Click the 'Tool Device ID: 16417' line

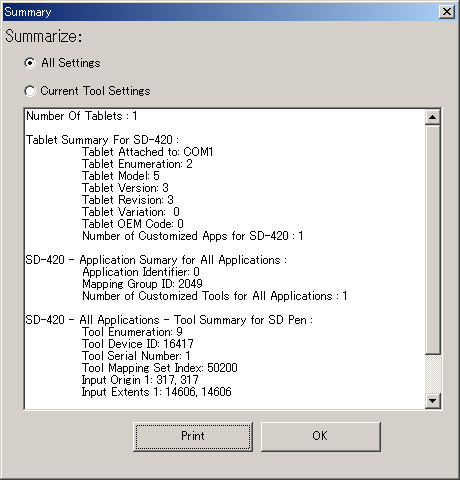point(138,344)
